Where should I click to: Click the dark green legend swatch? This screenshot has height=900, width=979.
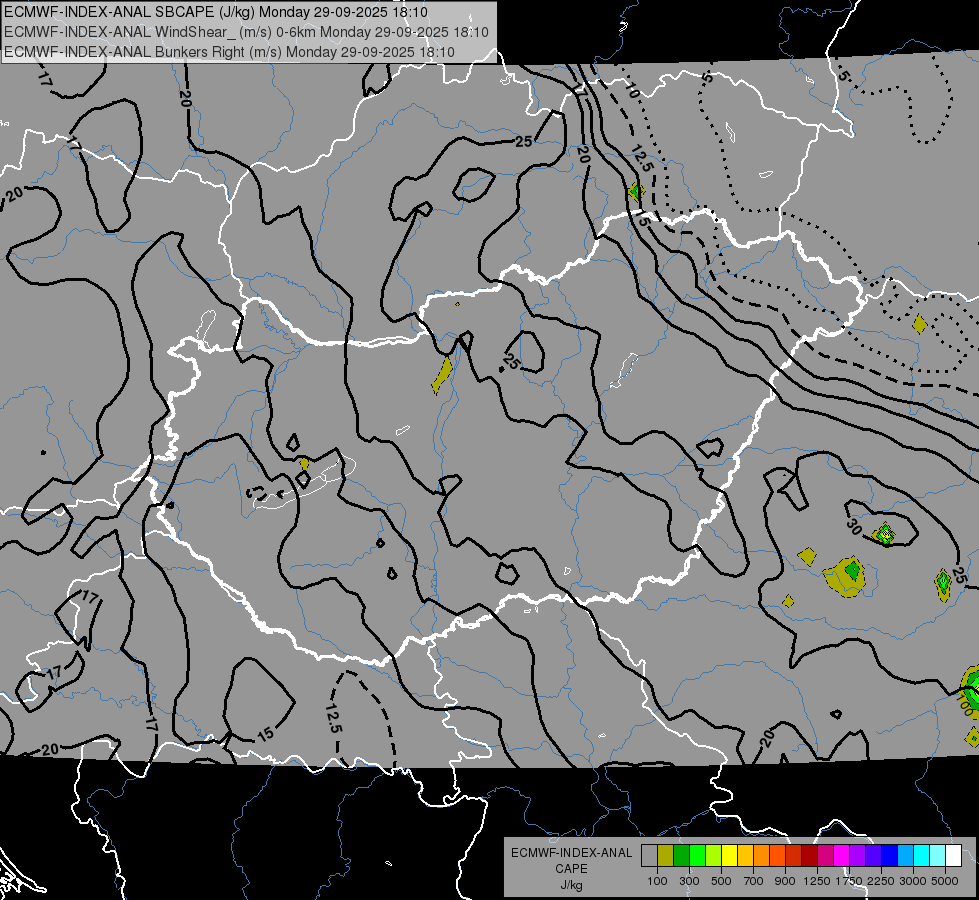click(x=681, y=856)
